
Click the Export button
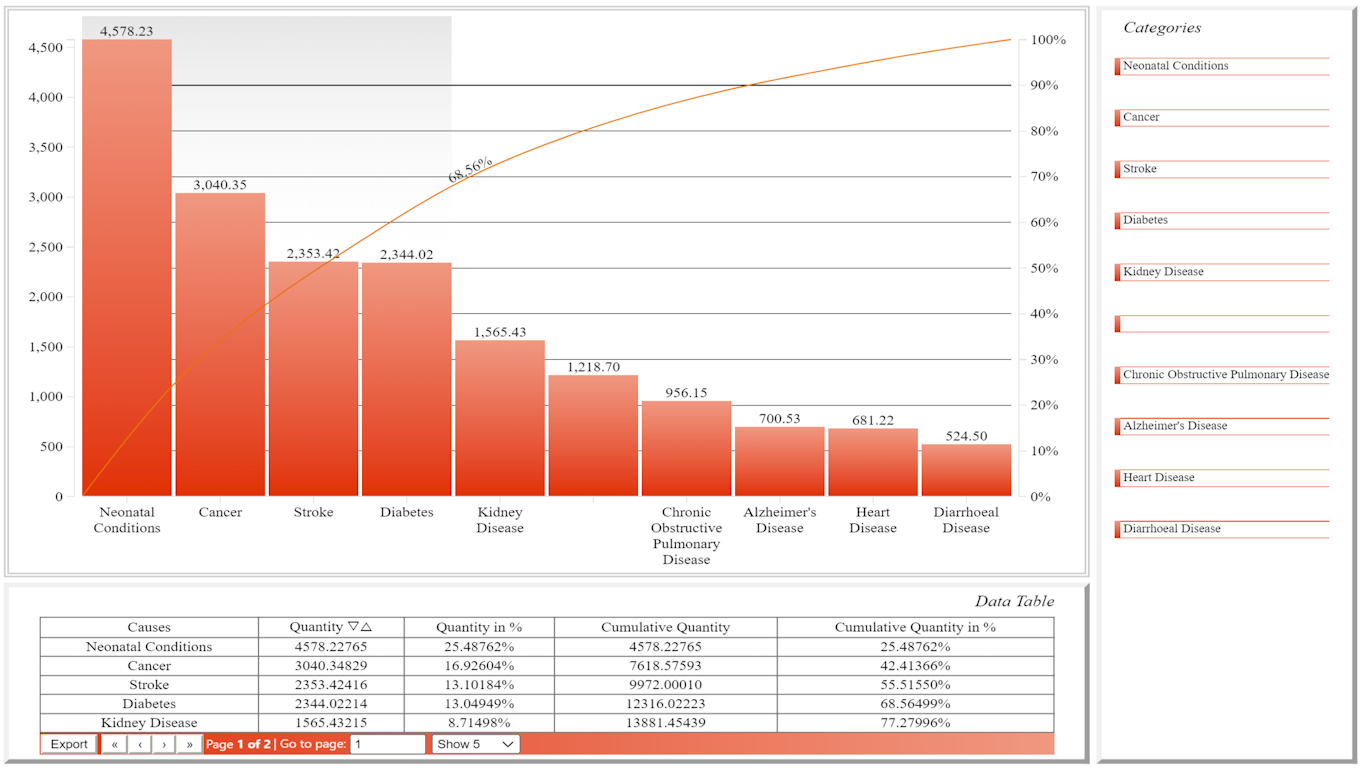point(69,744)
